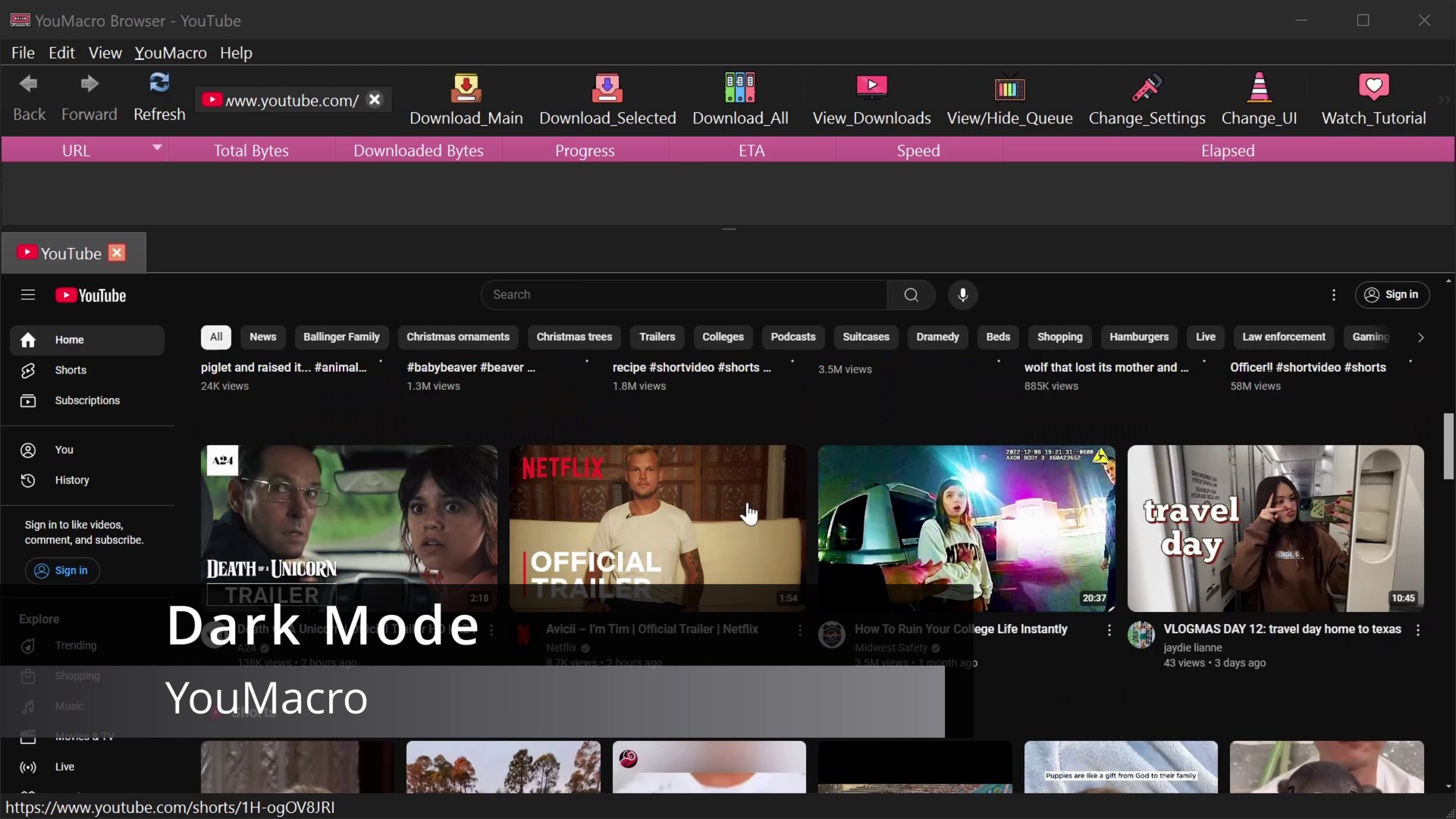
Task: Open the URL column dropdown
Action: point(157,149)
